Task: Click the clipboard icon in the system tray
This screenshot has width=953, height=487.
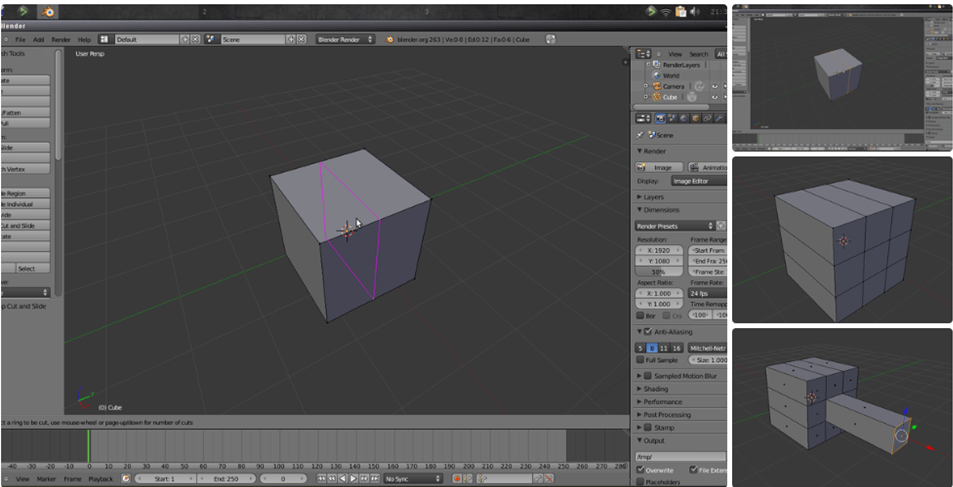Action: [x=681, y=12]
